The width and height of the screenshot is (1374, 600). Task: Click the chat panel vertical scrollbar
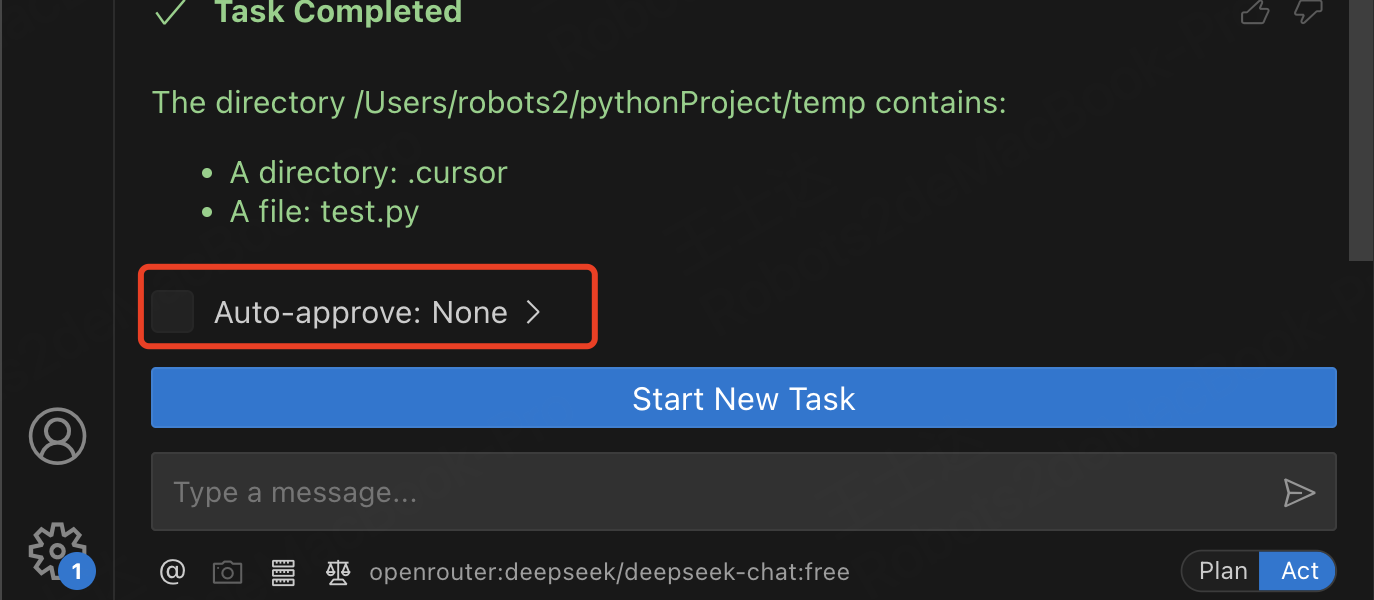point(1361,130)
